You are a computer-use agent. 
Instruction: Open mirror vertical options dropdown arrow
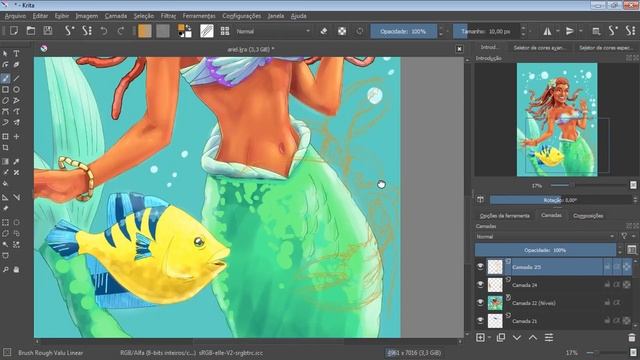(x=580, y=31)
